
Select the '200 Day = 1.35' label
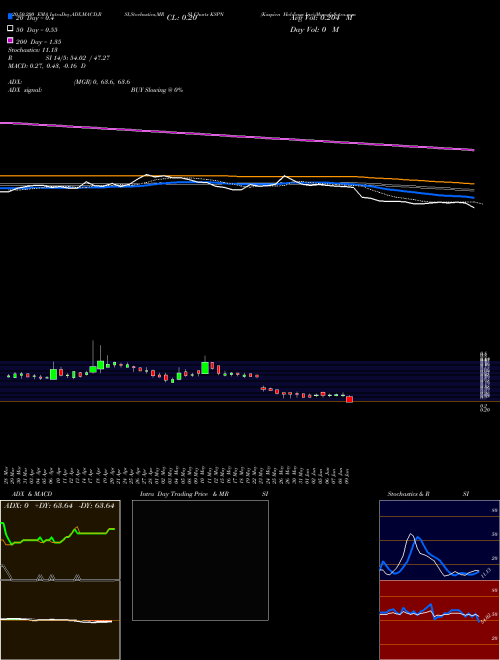tap(38, 42)
